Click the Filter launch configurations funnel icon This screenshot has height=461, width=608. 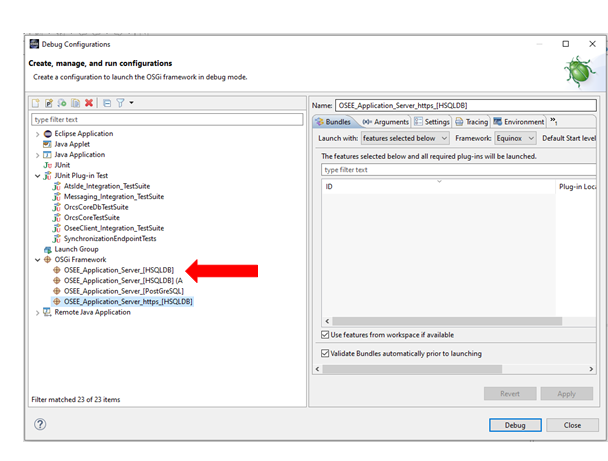[121, 103]
